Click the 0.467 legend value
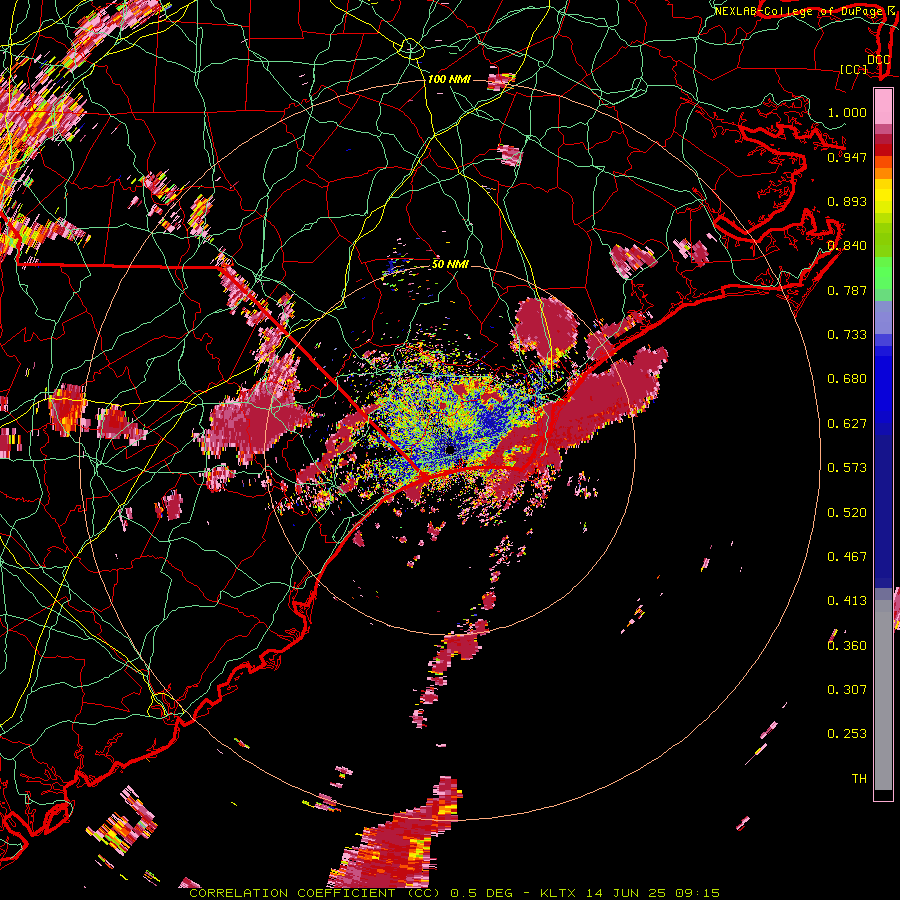This screenshot has width=900, height=900. point(847,557)
